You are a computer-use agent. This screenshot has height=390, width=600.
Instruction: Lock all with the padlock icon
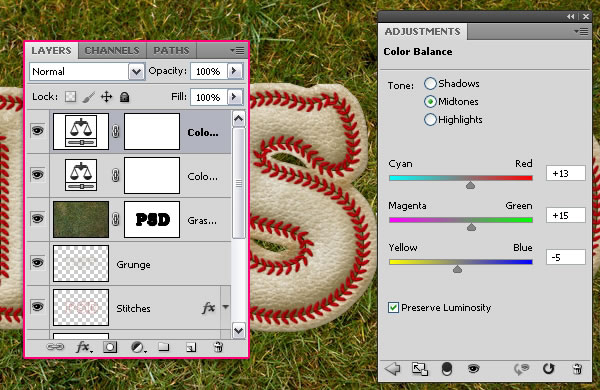(x=124, y=97)
